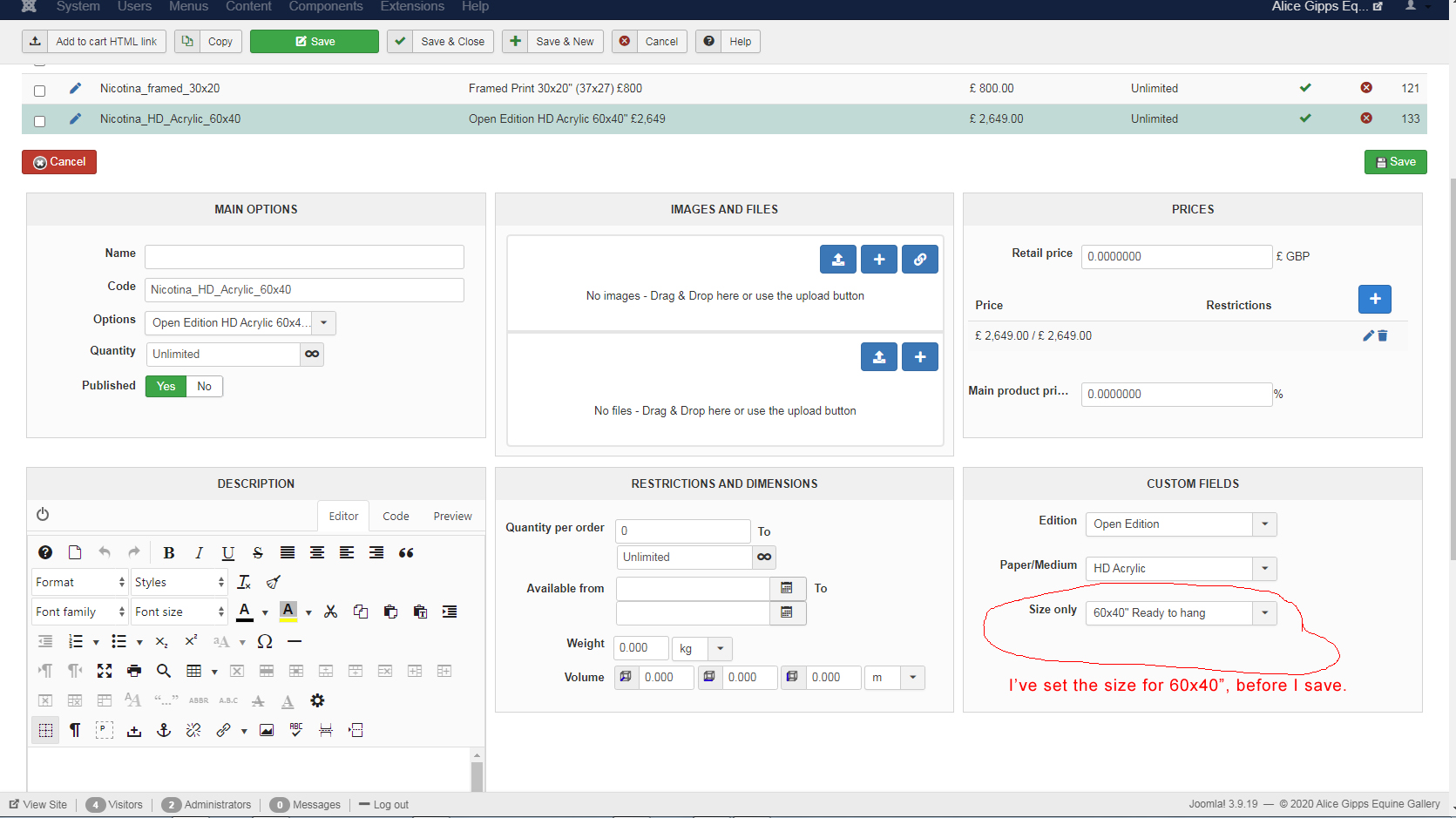Click the Copy toolbar button
This screenshot has width=1456, height=818.
pos(208,42)
